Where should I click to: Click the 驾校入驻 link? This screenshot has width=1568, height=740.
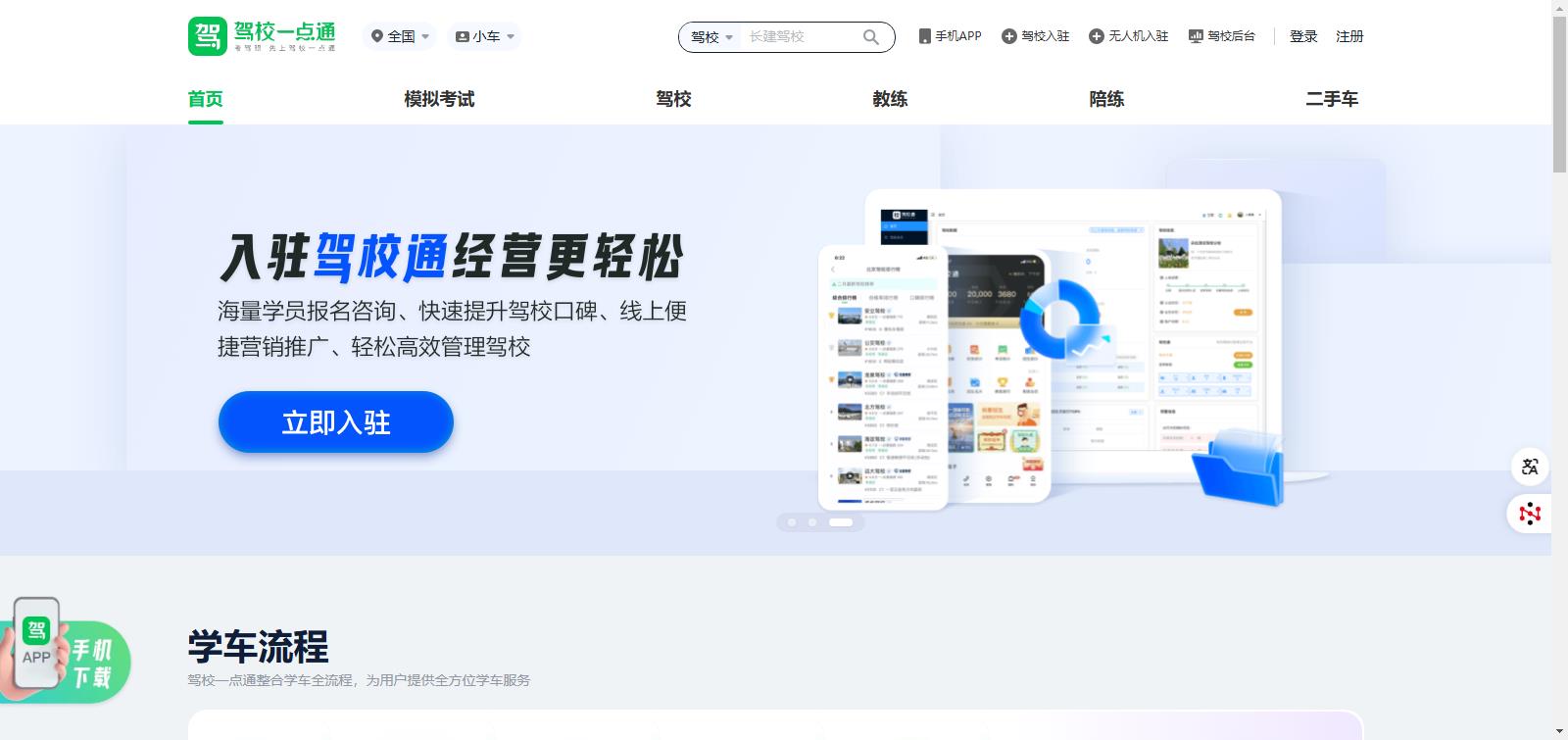coord(1035,36)
